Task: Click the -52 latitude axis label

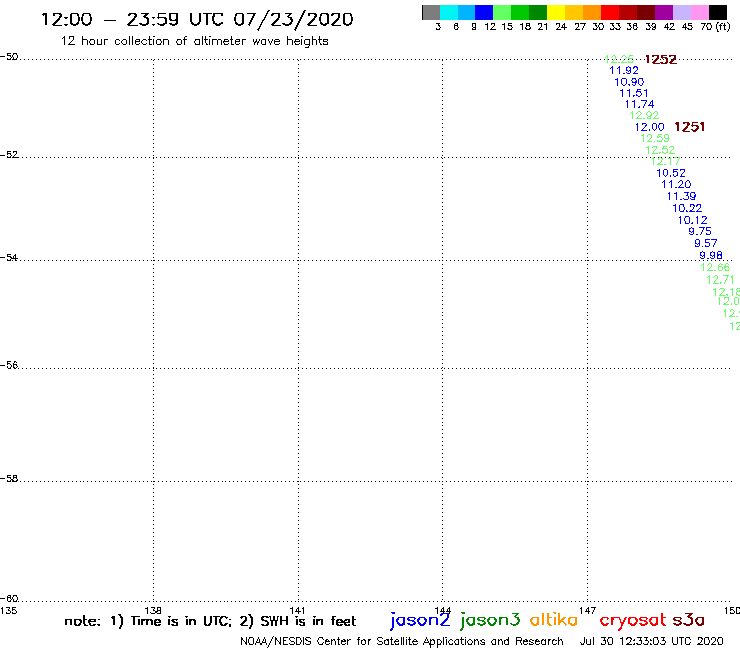Action: pos(9,155)
